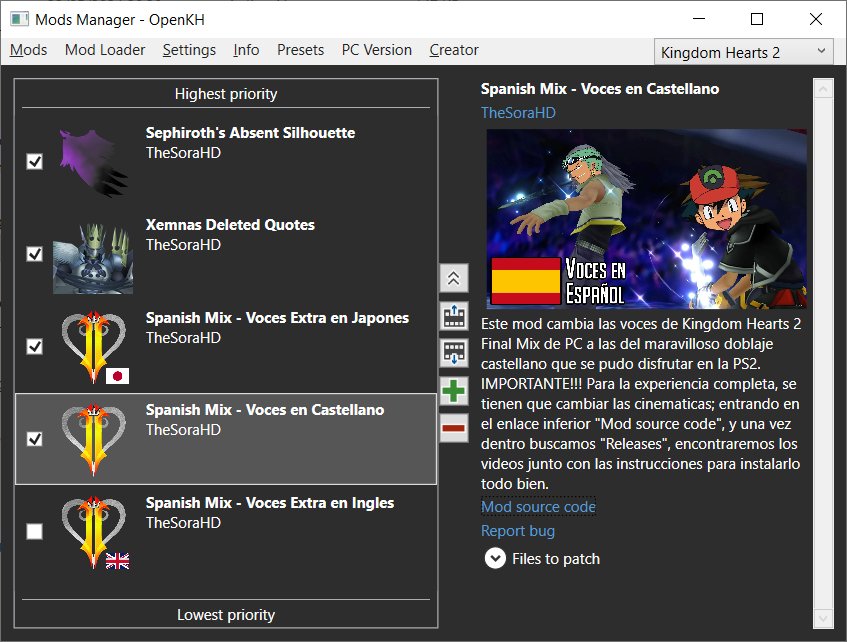
Task: Uncheck Spanish Mix - Voces en Castellano
Action: (x=35, y=438)
